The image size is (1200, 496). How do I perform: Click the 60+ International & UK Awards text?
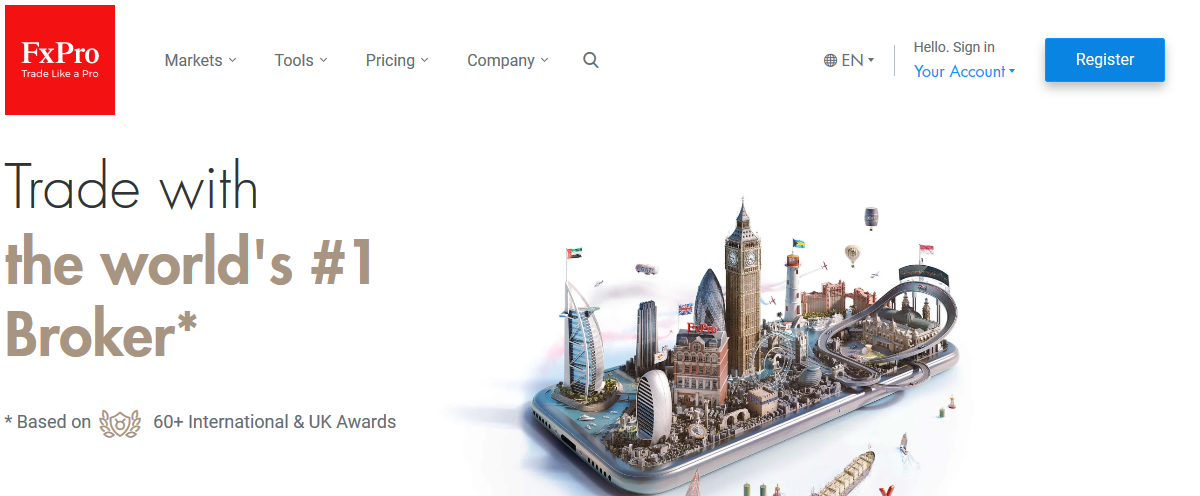tap(275, 422)
